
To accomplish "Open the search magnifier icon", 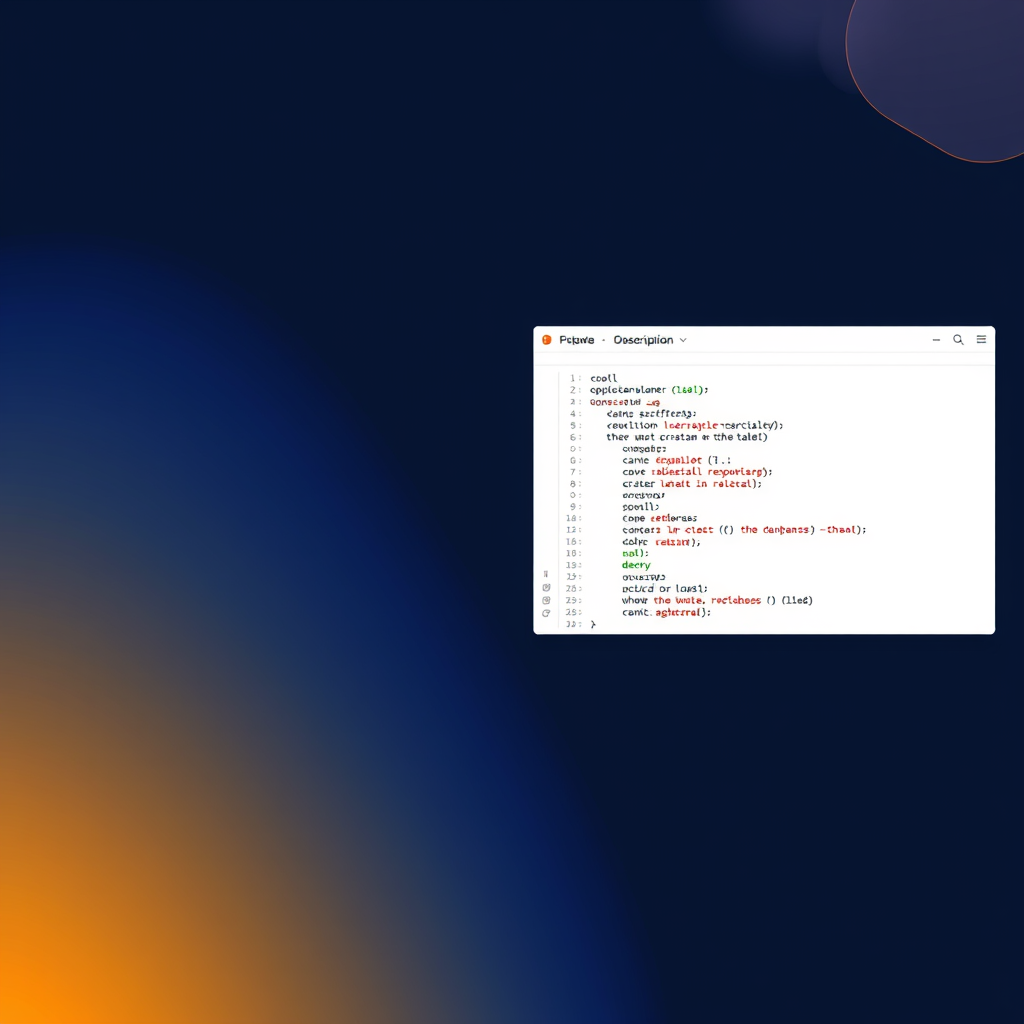I will pyautogui.click(x=958, y=339).
